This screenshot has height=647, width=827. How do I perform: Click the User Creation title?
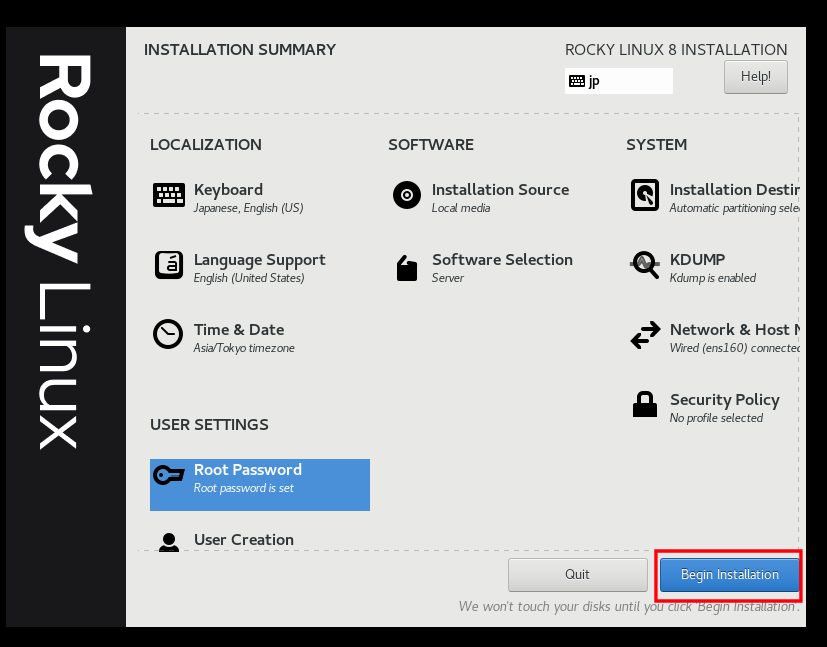(x=244, y=540)
